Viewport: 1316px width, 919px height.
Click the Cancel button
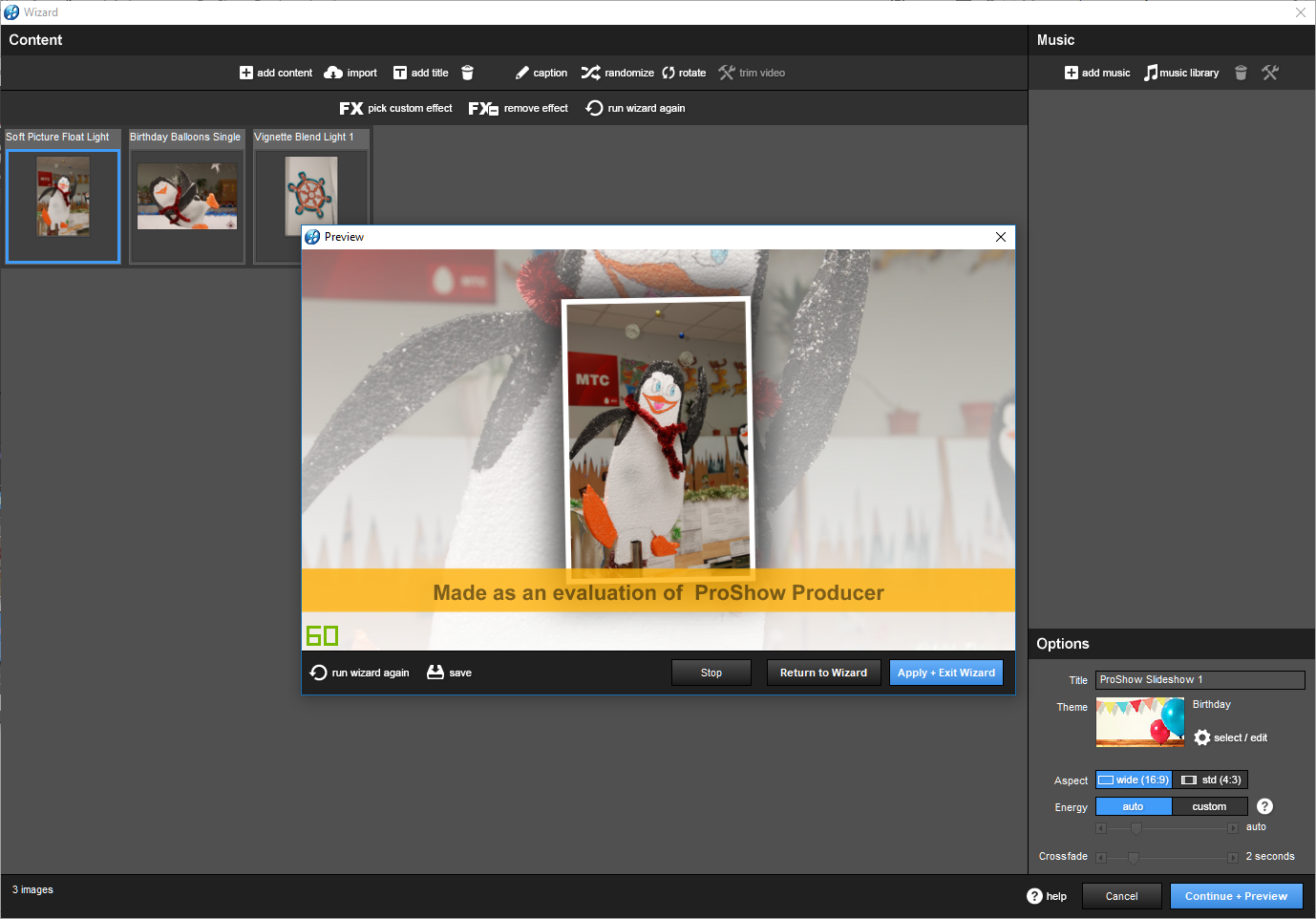pyautogui.click(x=1121, y=896)
